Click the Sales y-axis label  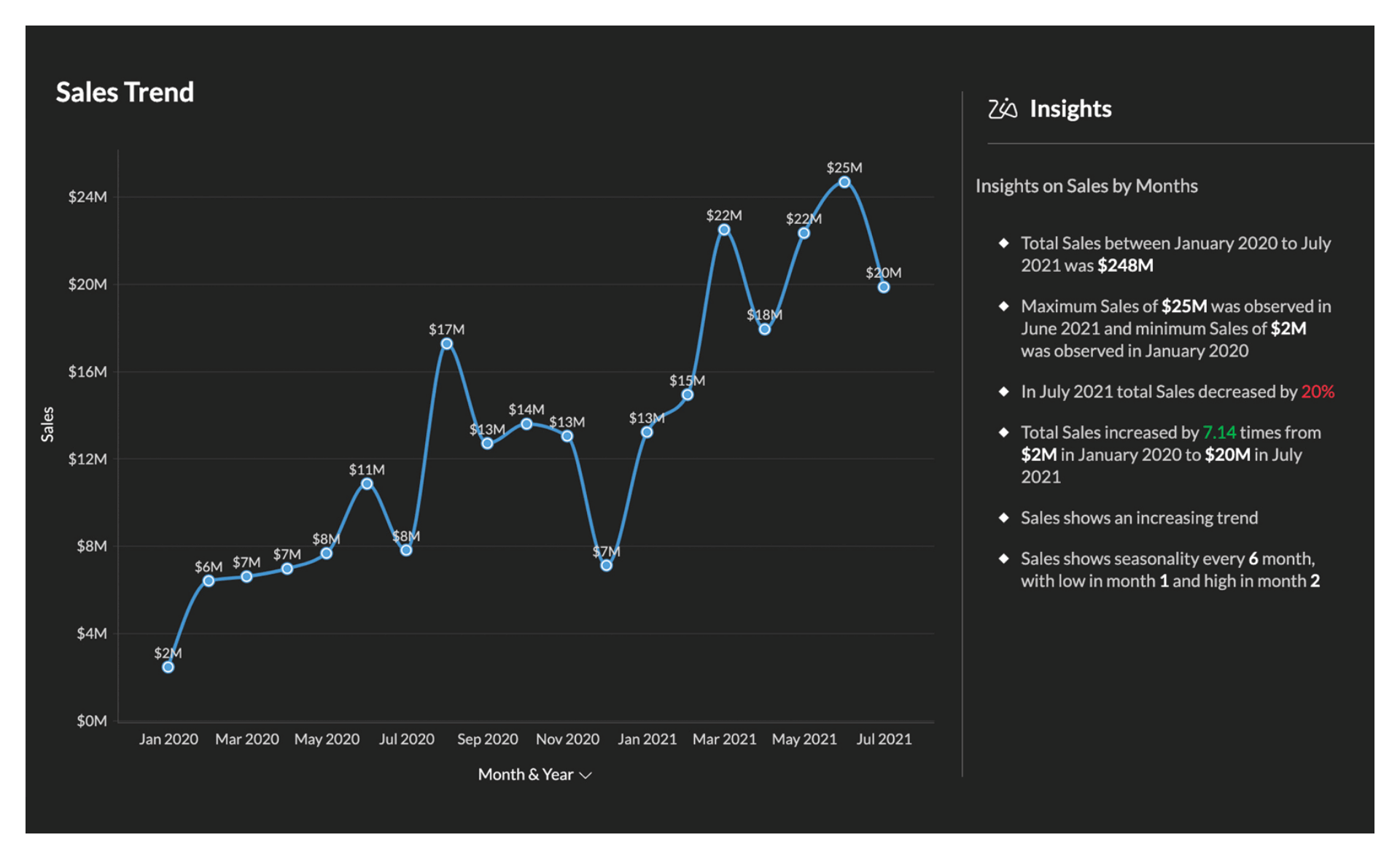pos(48,424)
